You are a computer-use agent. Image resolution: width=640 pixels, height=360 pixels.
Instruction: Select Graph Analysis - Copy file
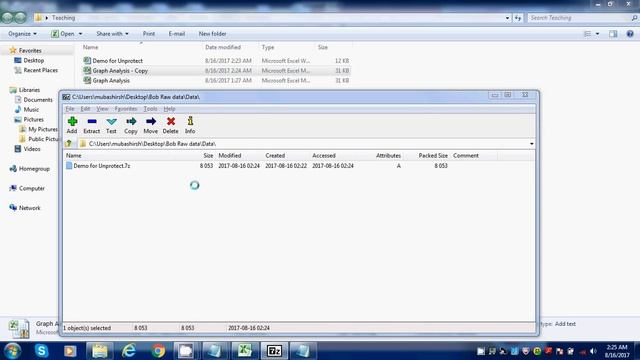pos(120,71)
